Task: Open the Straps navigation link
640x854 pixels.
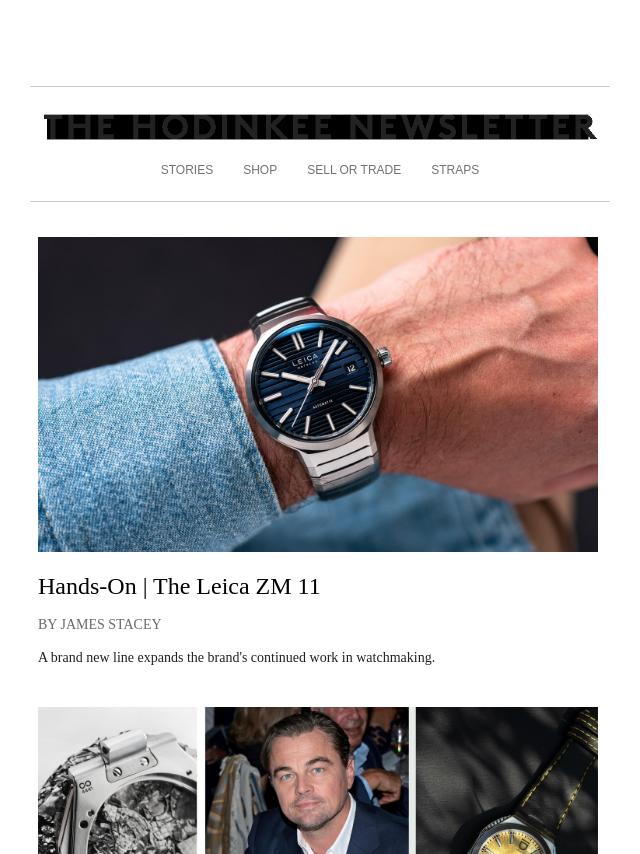Action: pyautogui.click(x=455, y=170)
